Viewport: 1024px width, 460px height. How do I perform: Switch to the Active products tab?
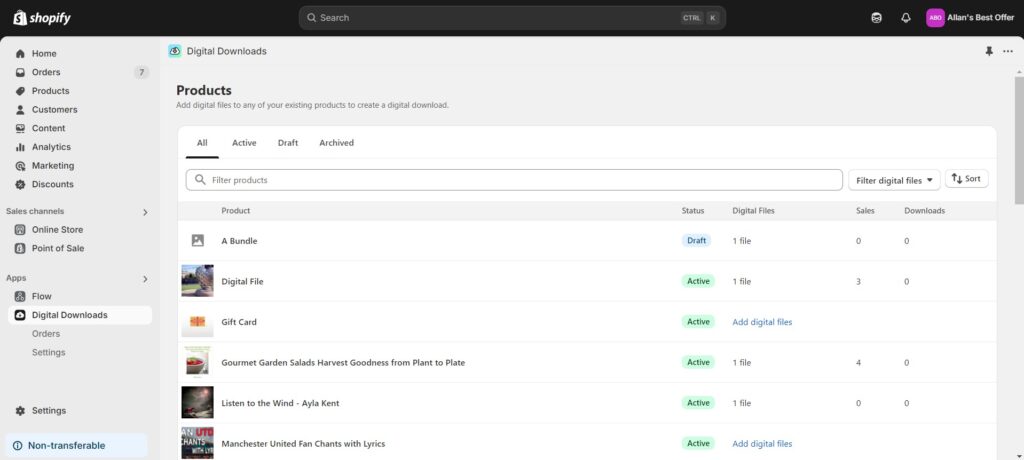(x=244, y=143)
